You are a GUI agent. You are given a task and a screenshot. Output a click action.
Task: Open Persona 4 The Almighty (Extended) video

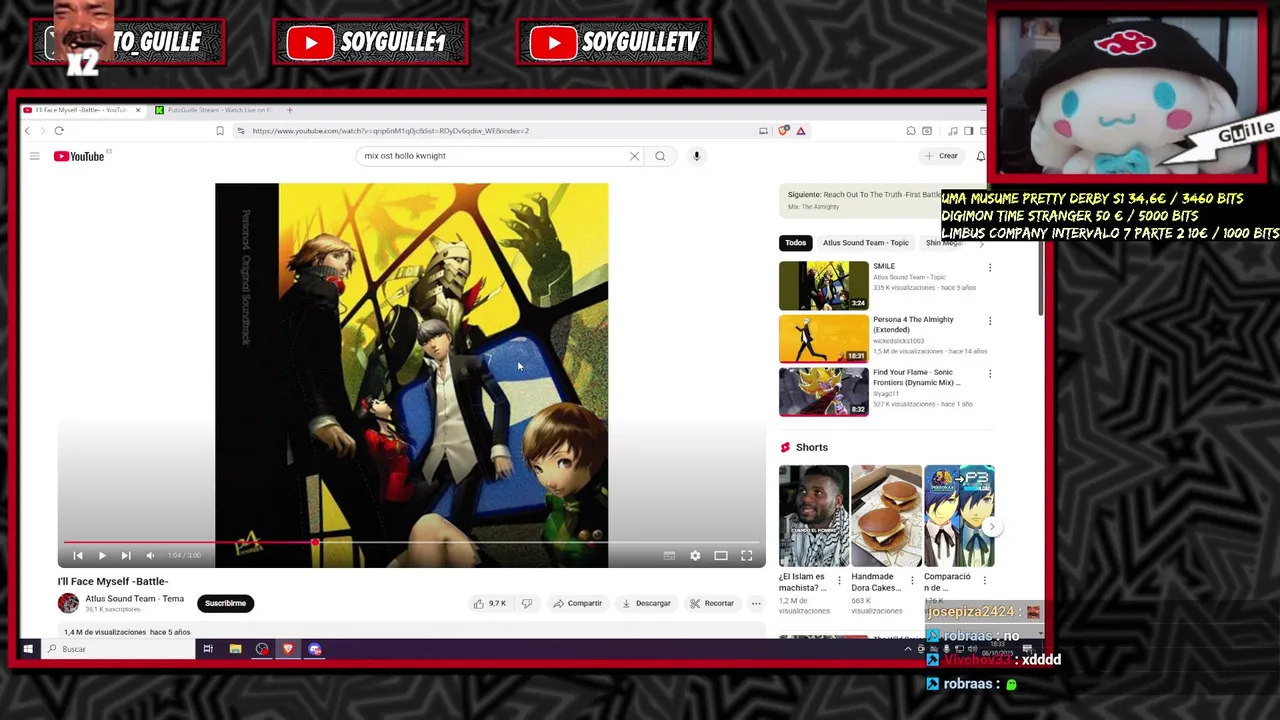click(x=824, y=339)
